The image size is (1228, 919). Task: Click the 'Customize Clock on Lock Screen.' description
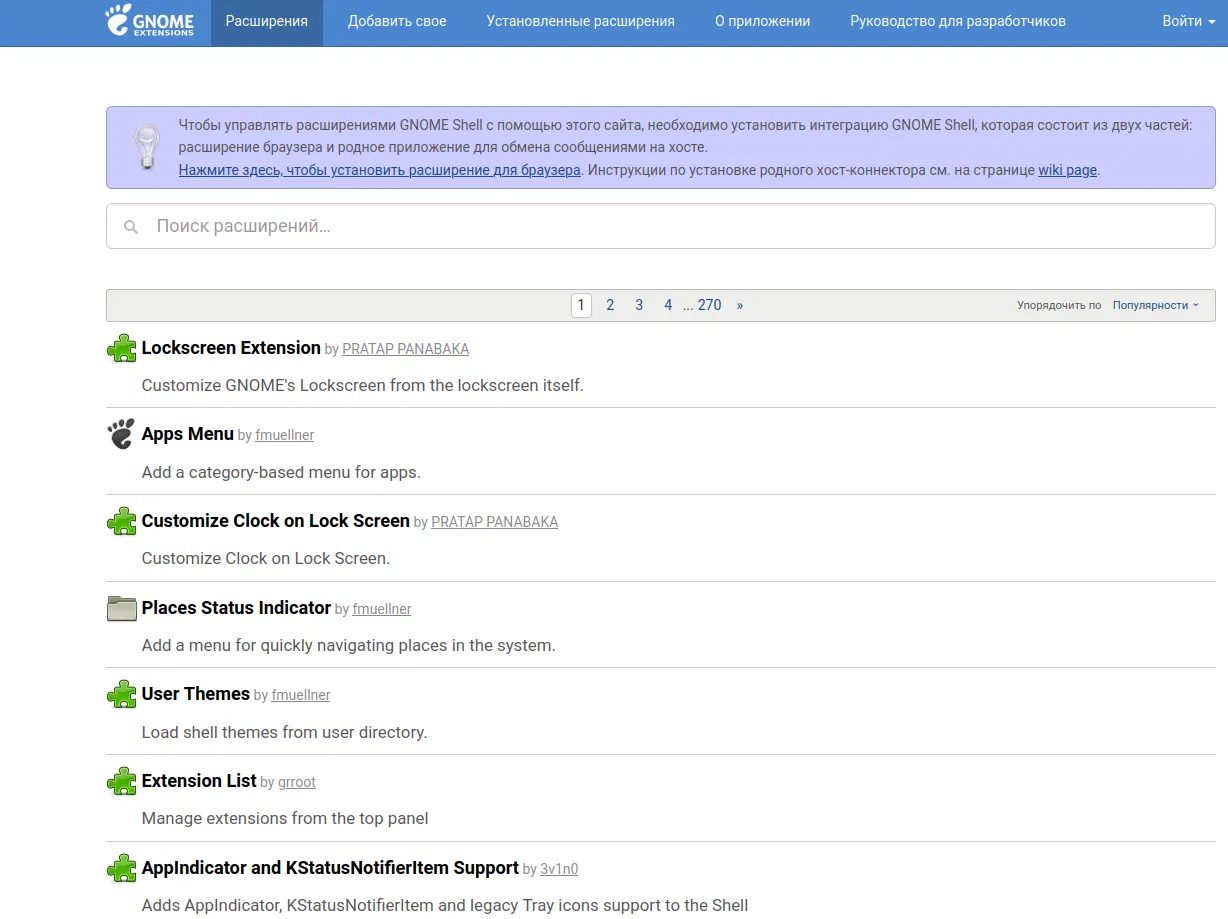point(266,558)
